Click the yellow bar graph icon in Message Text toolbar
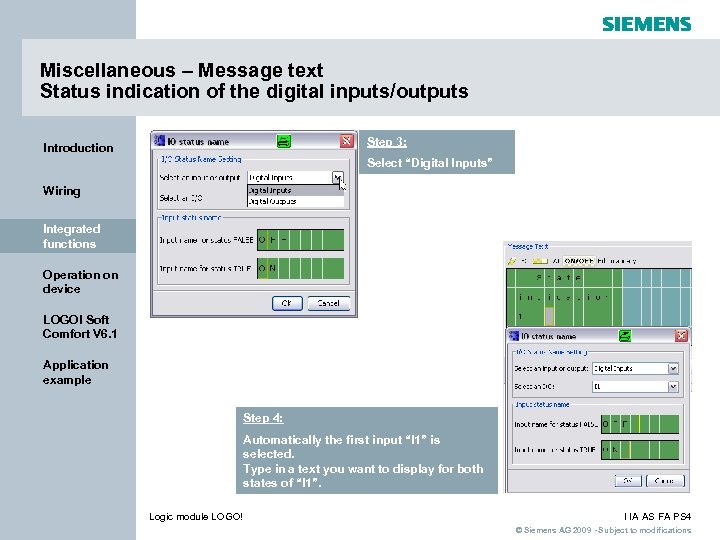This screenshot has height=540, width=720. click(x=540, y=261)
